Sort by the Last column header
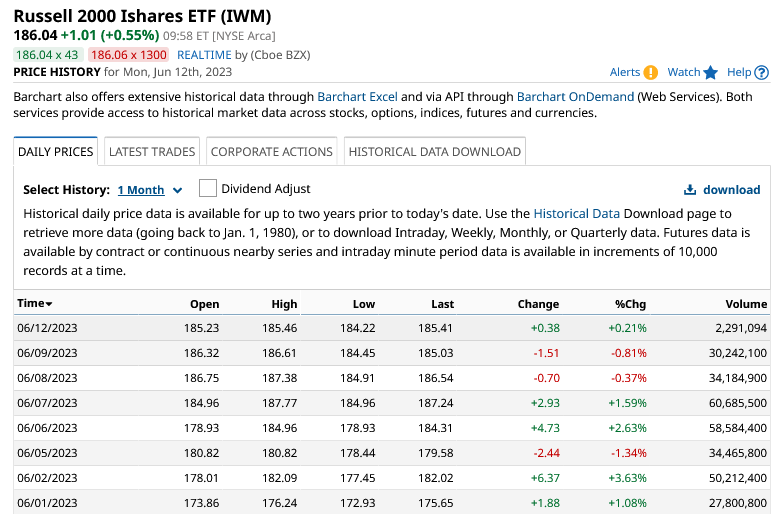This screenshot has height=514, width=777. click(443, 304)
